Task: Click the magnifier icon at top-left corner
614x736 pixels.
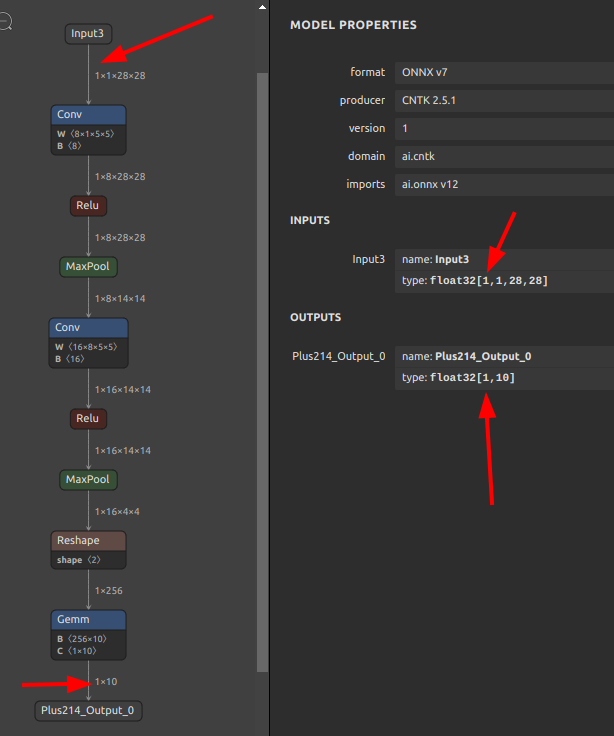Action: point(5,22)
